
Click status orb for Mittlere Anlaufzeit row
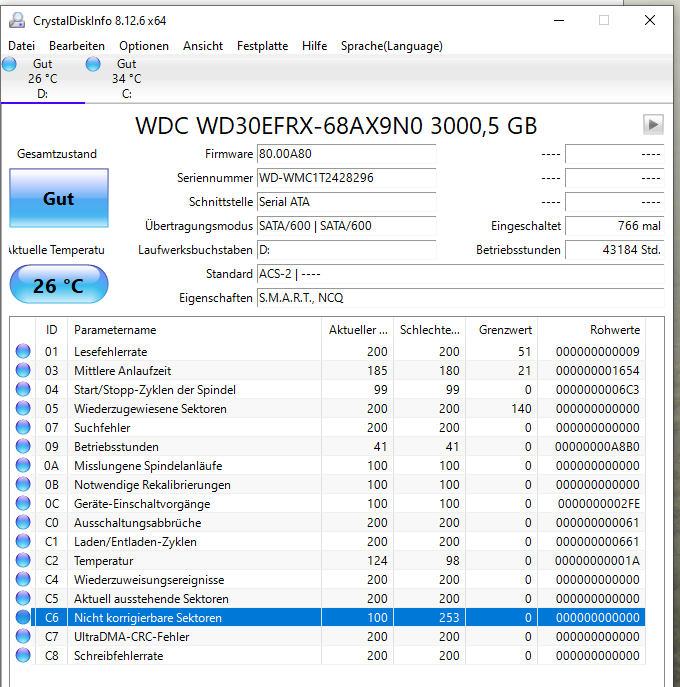pyautogui.click(x=23, y=370)
